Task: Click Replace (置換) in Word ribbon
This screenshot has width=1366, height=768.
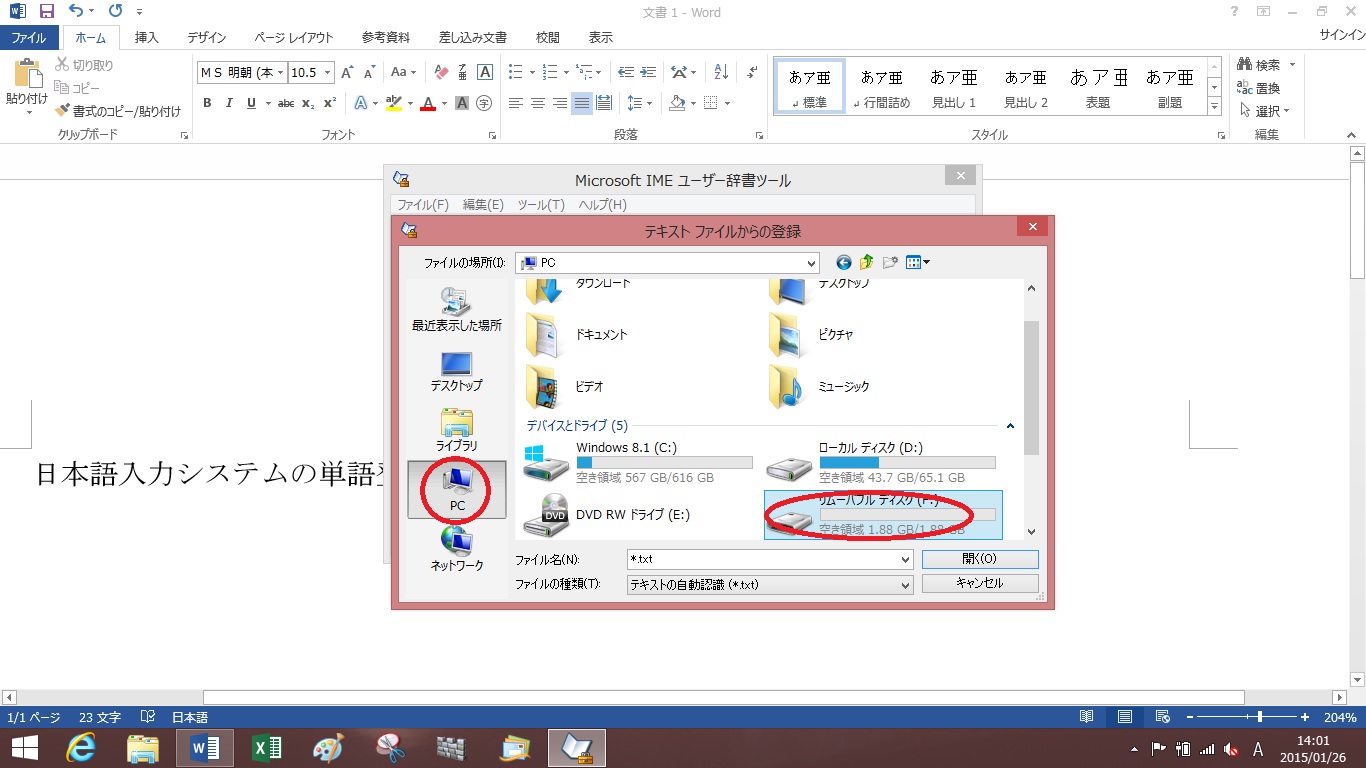Action: 1259,88
